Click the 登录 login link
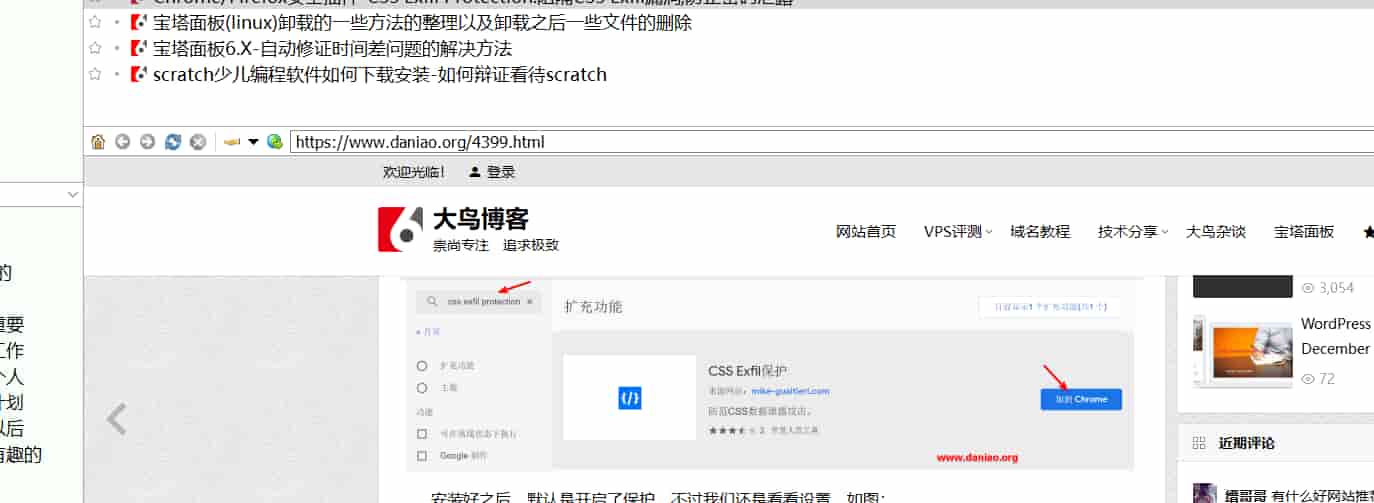Screen dimensions: 1374x503 501,172
